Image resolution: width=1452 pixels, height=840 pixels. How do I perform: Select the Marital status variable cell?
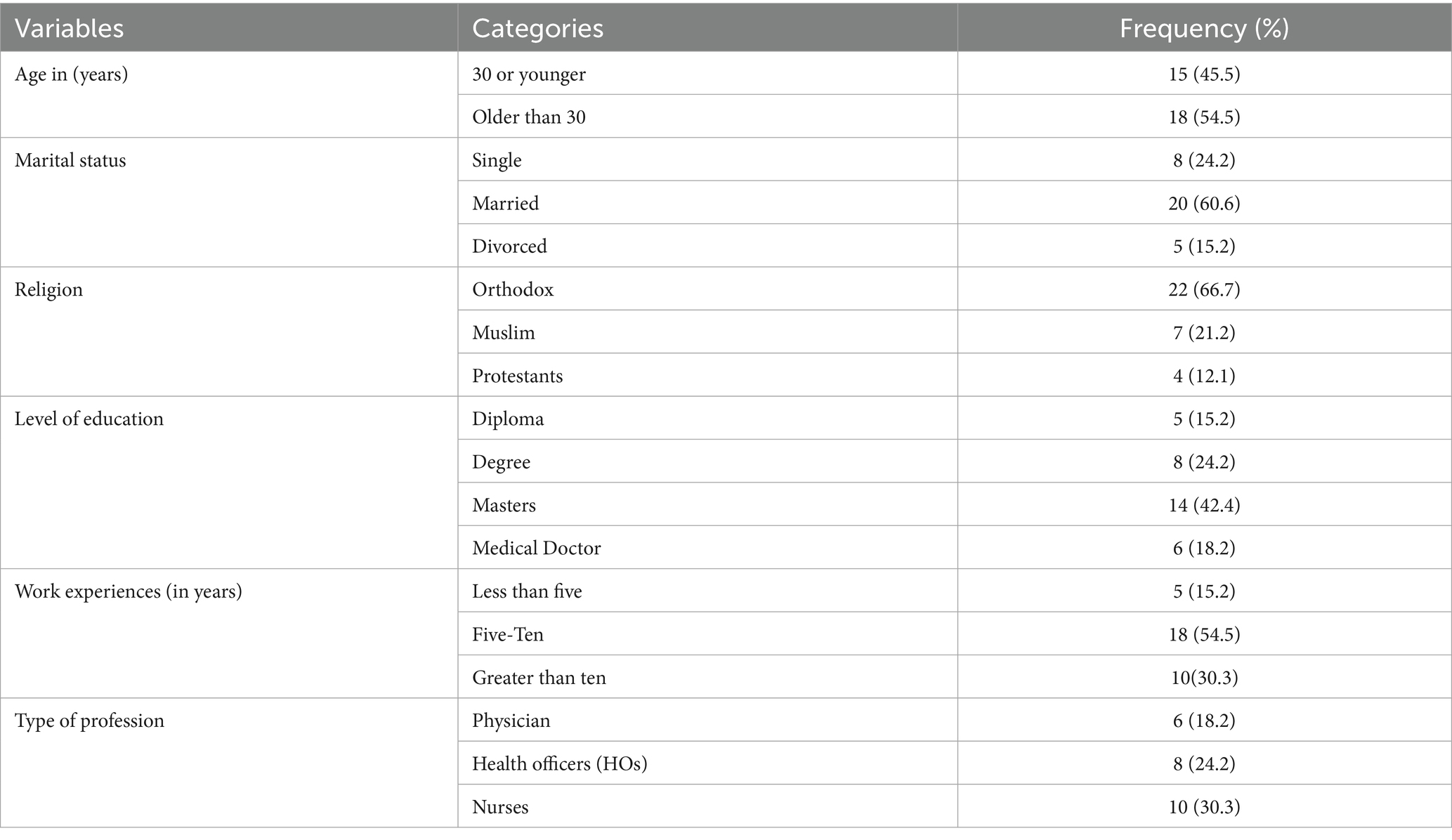point(229,202)
